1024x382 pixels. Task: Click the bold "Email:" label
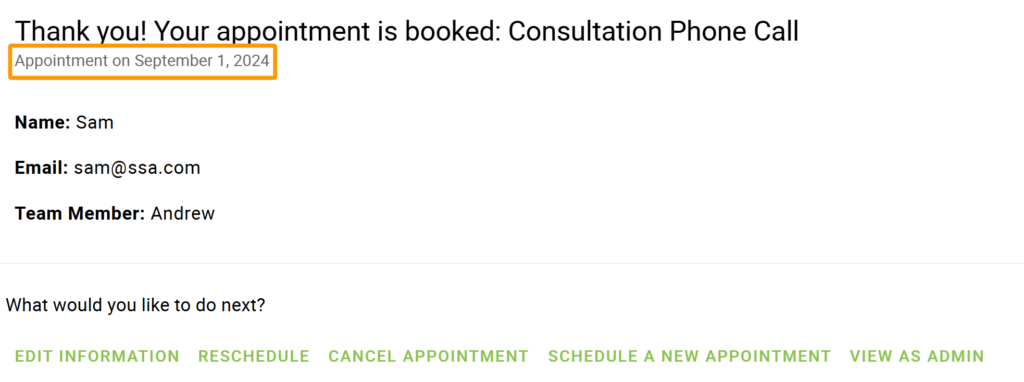point(41,168)
